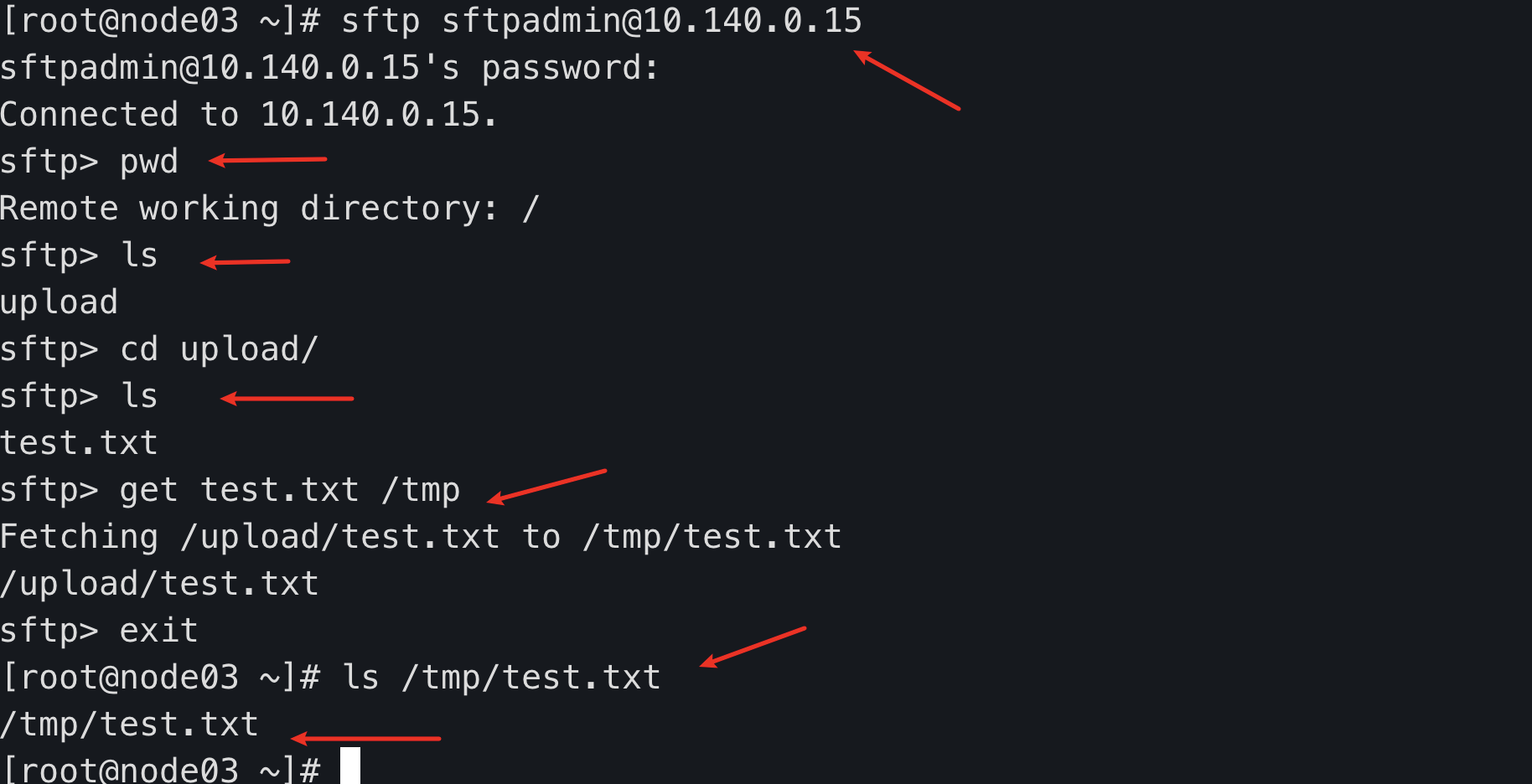This screenshot has height=784, width=1532.
Task: Click the password prompt line
Action: (329, 68)
